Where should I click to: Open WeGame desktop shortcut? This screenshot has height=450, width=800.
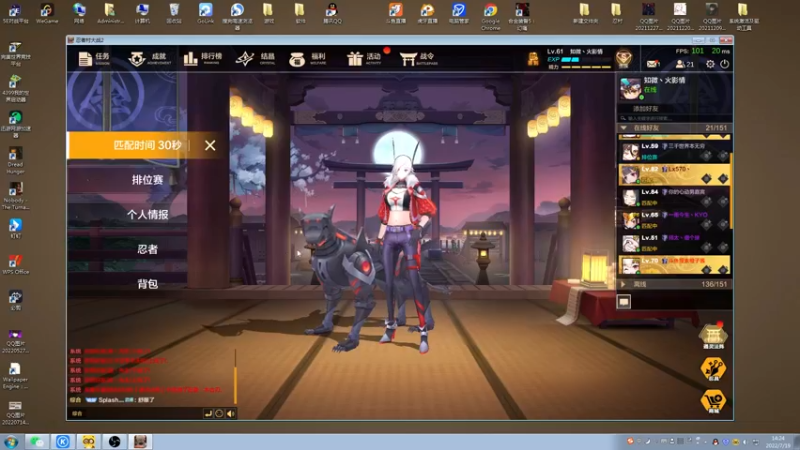(x=47, y=14)
